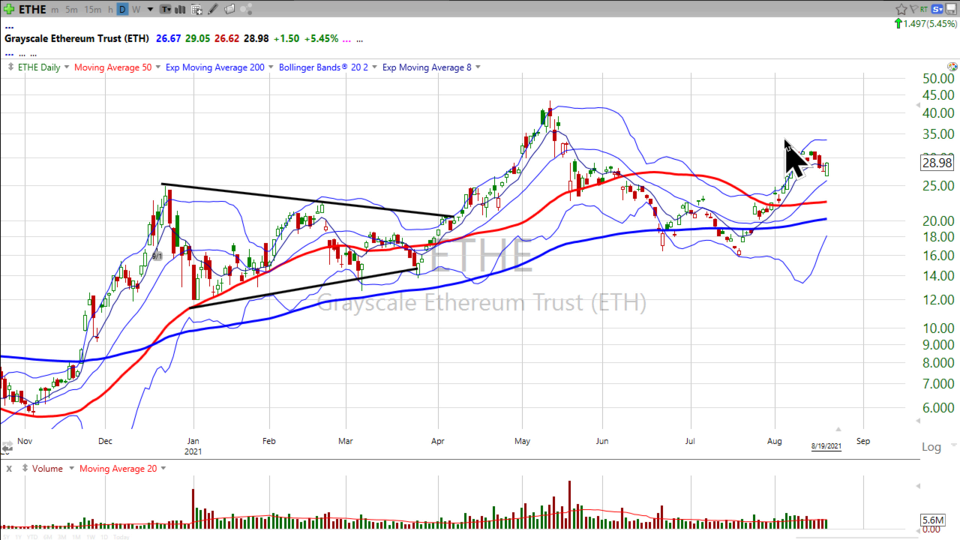
Task: Select the weekly (W) timeframe
Action: [x=137, y=9]
